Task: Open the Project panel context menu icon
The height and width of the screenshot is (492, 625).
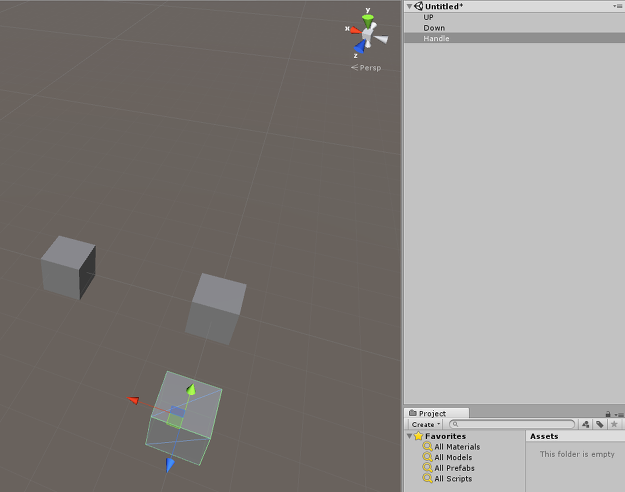Action: pos(619,415)
